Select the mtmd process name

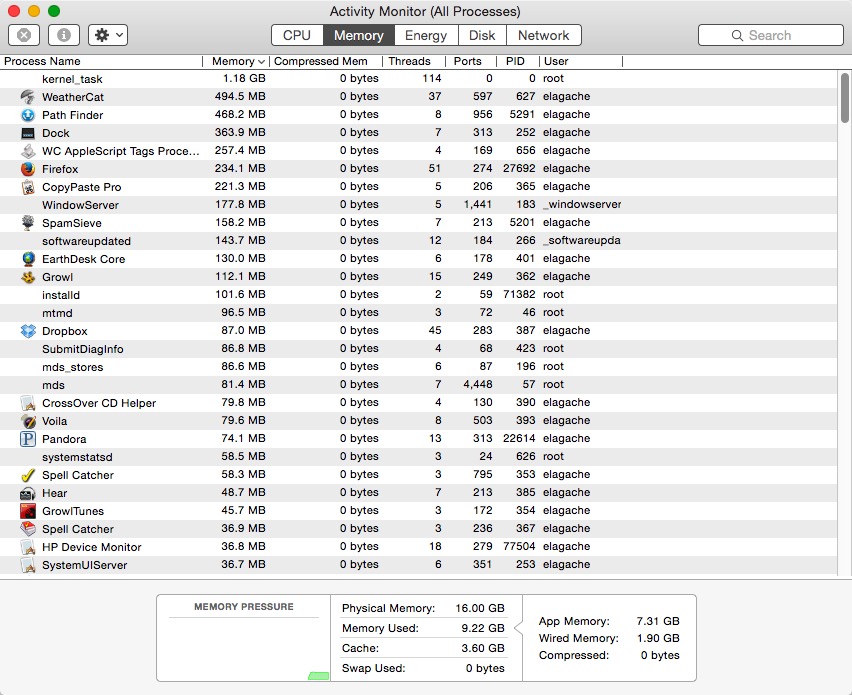57,313
